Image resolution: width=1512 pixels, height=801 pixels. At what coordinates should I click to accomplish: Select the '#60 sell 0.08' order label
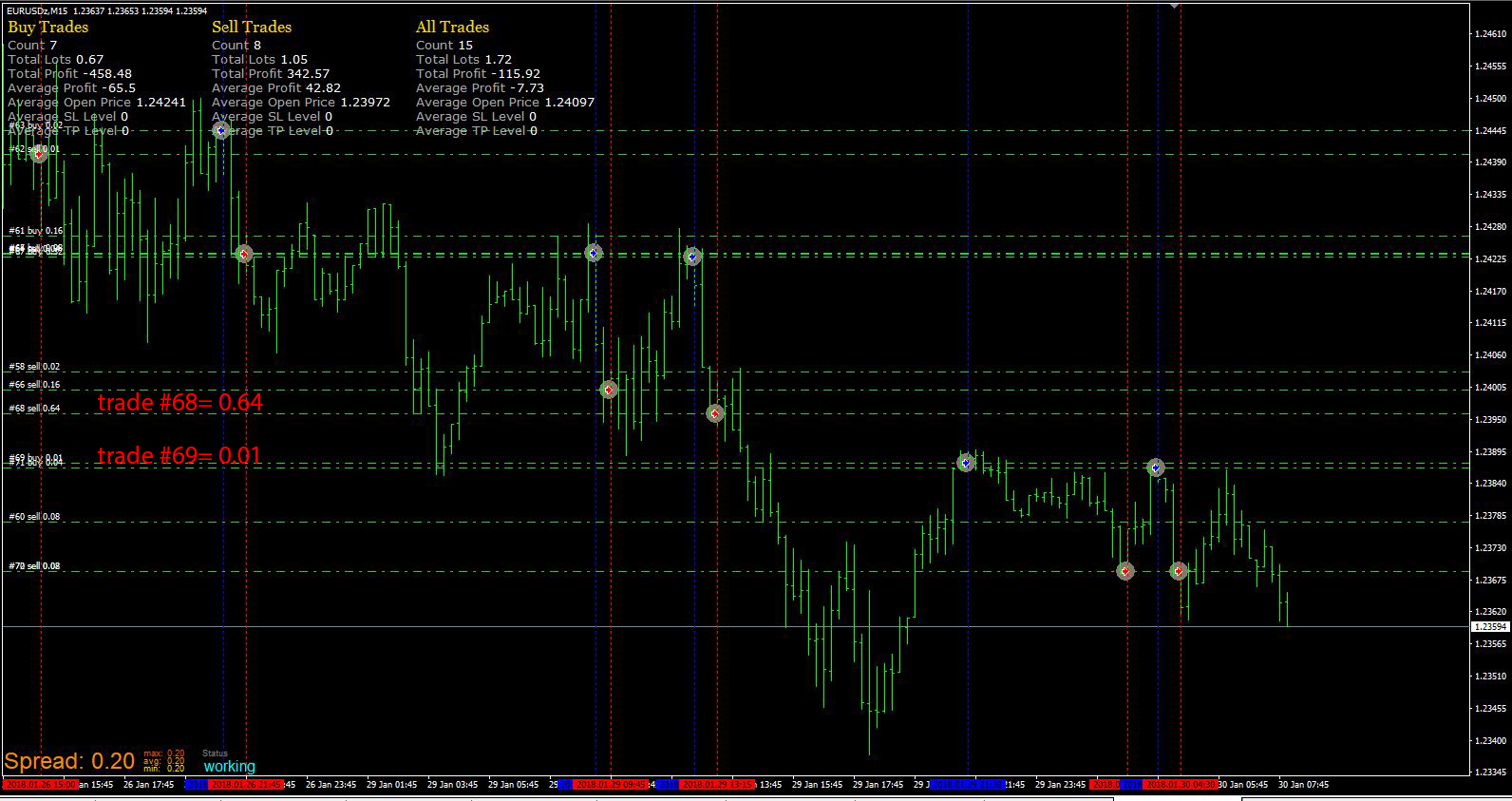click(x=33, y=517)
